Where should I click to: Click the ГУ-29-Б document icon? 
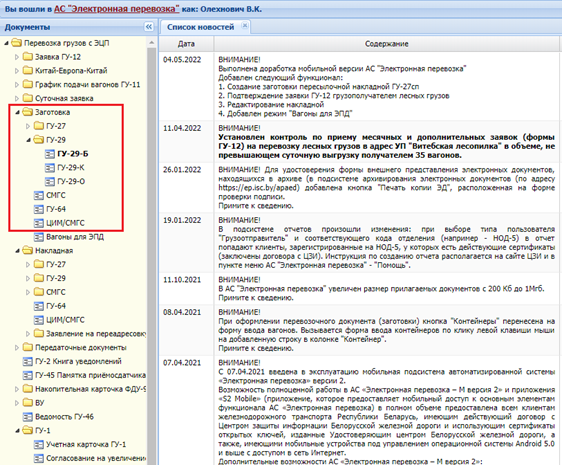50,154
